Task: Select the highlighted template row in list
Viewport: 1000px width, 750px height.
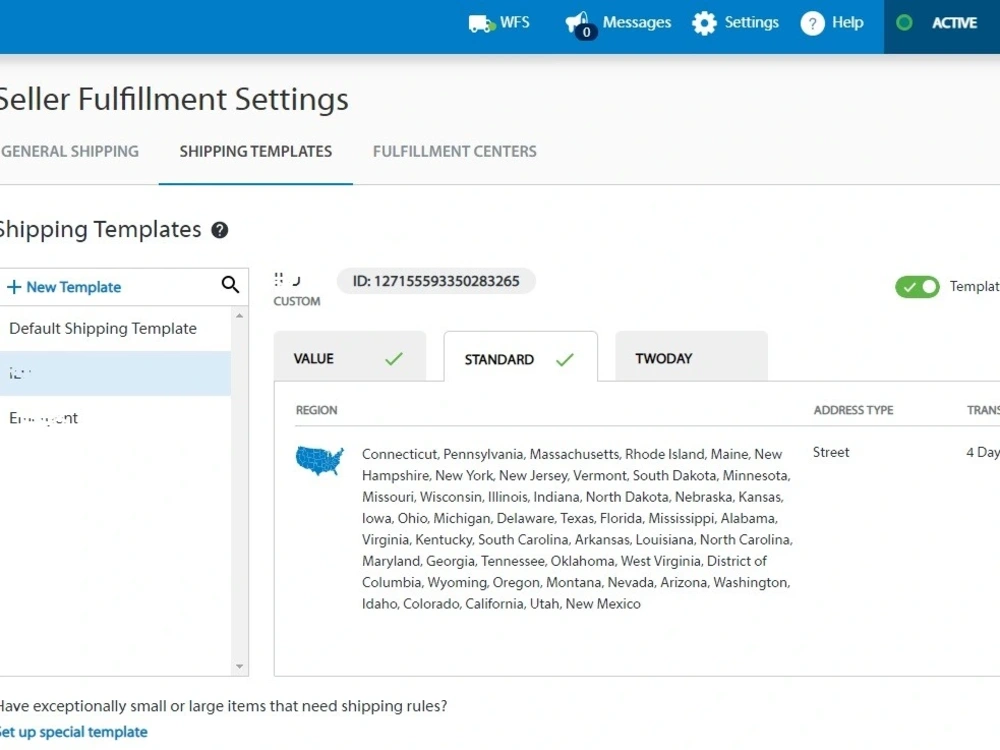Action: (x=115, y=373)
